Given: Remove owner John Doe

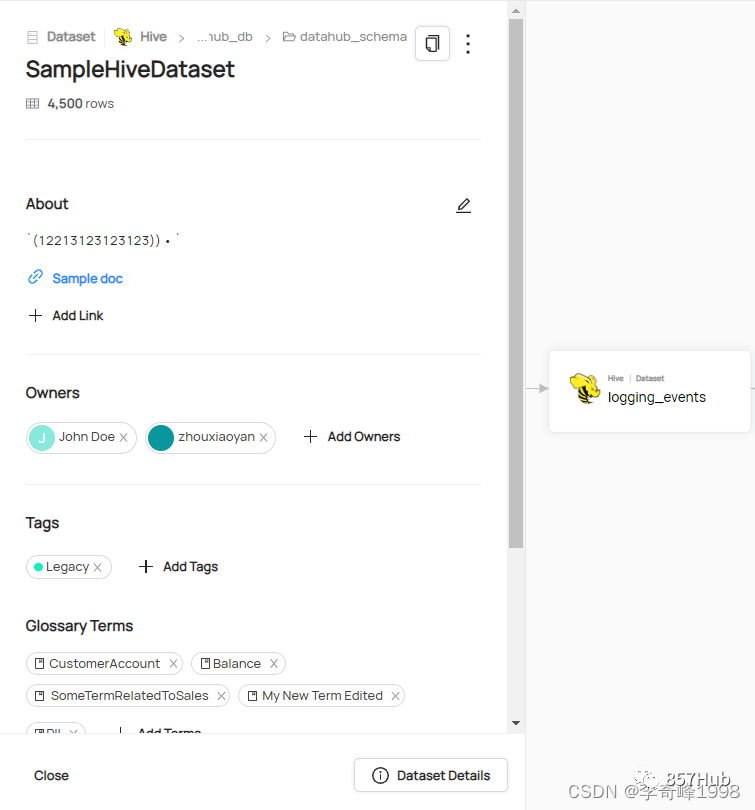Looking at the screenshot, I should (124, 438).
